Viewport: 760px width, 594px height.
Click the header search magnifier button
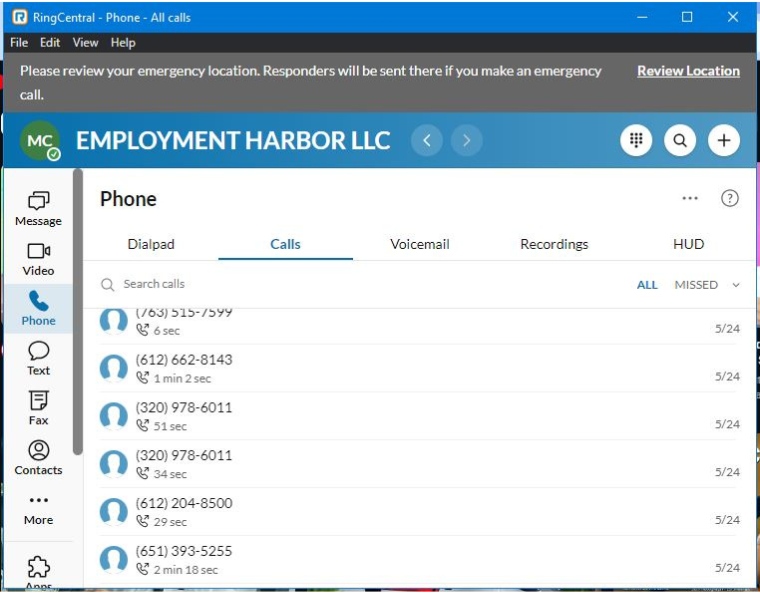680,141
